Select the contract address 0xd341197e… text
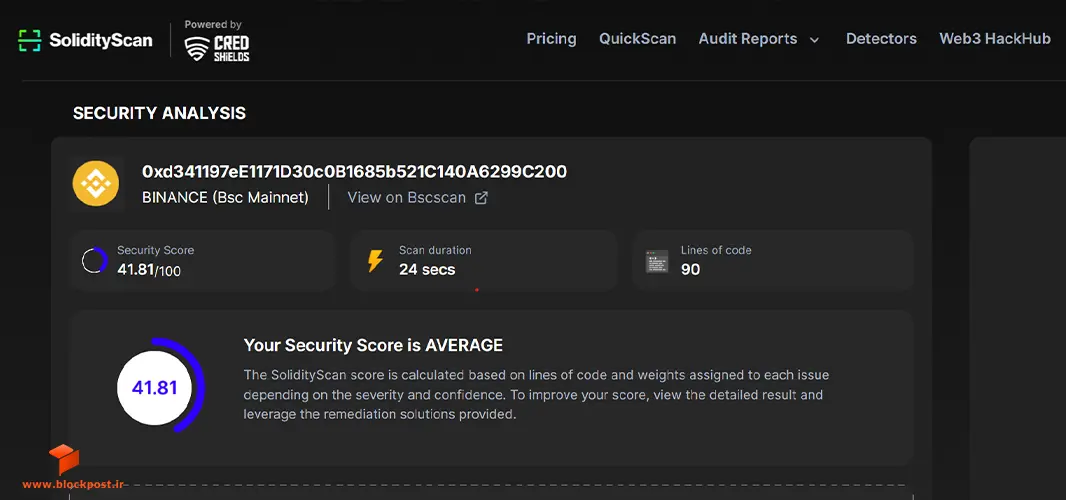Screen dimensions: 1066x500 pos(354,171)
